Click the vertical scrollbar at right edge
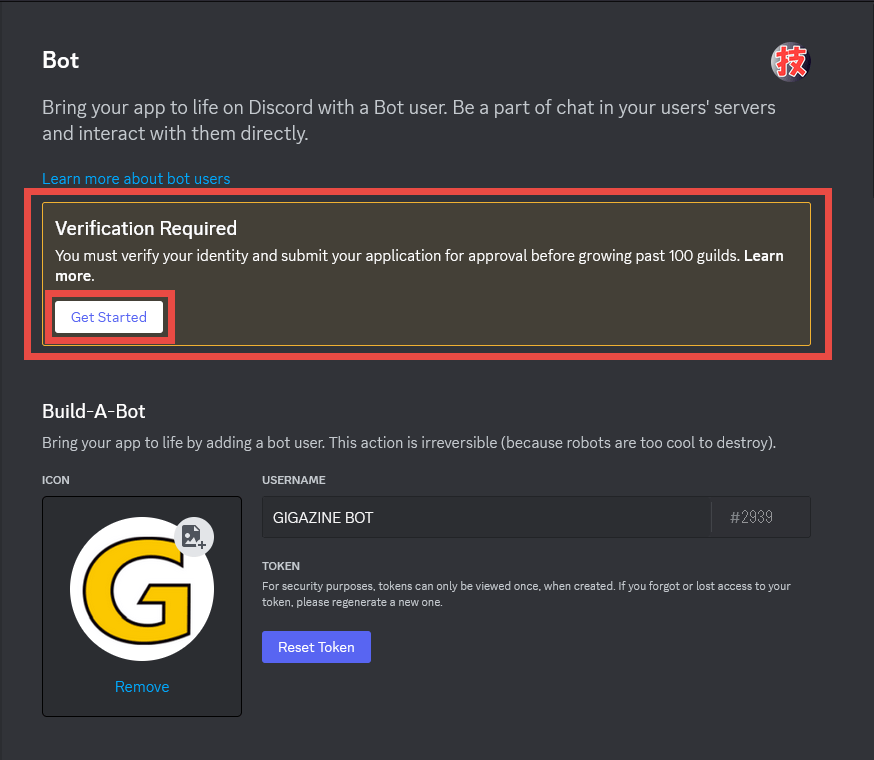 (x=871, y=100)
